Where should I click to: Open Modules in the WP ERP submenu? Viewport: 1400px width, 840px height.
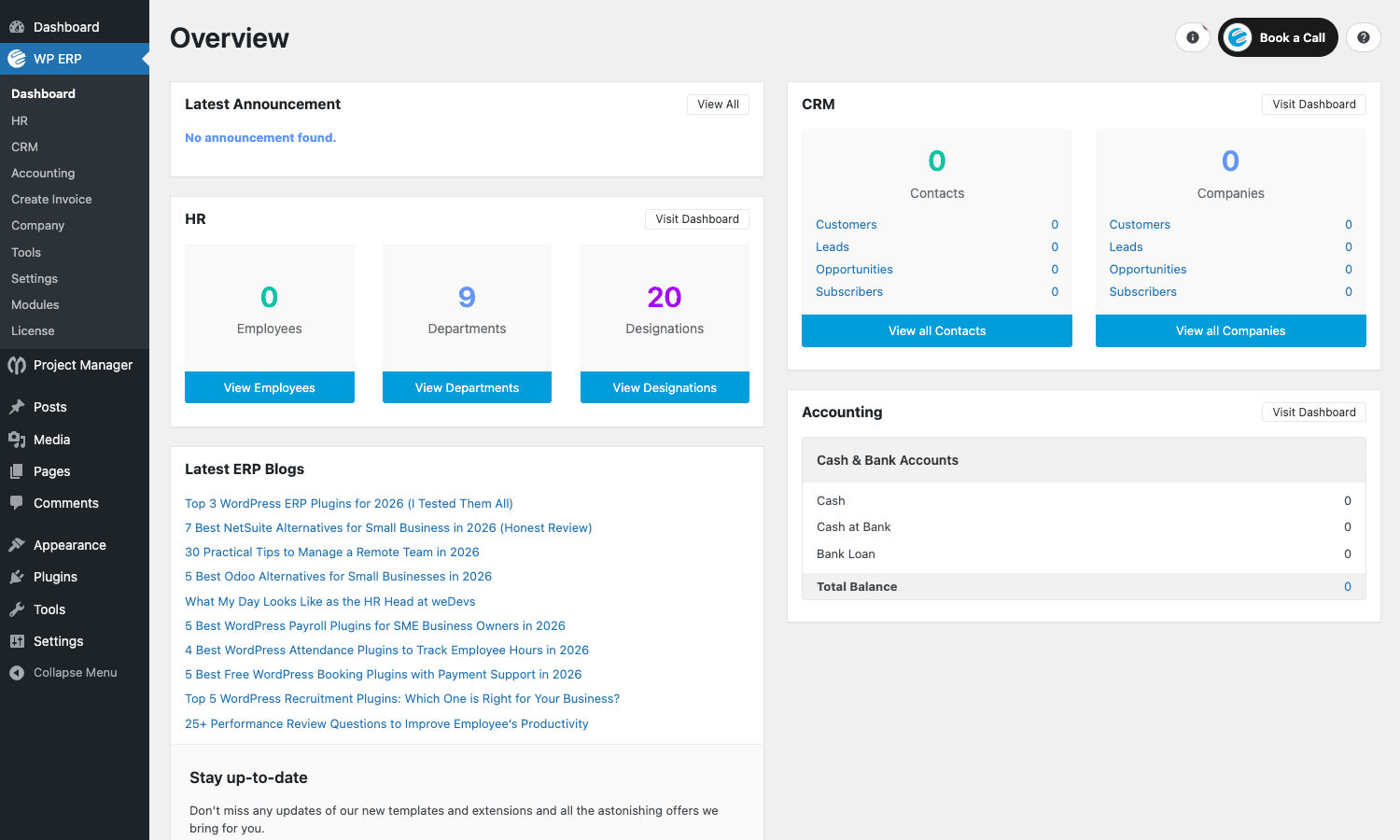pos(35,304)
